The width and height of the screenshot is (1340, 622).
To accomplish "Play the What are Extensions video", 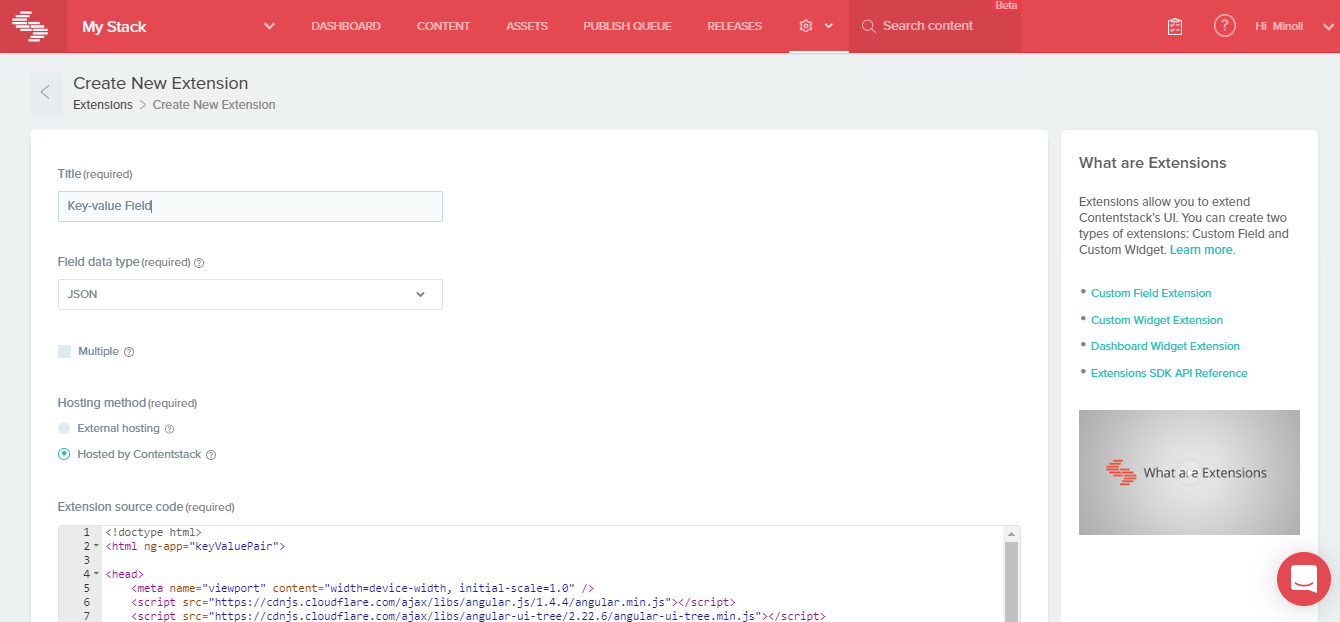I will point(1189,472).
